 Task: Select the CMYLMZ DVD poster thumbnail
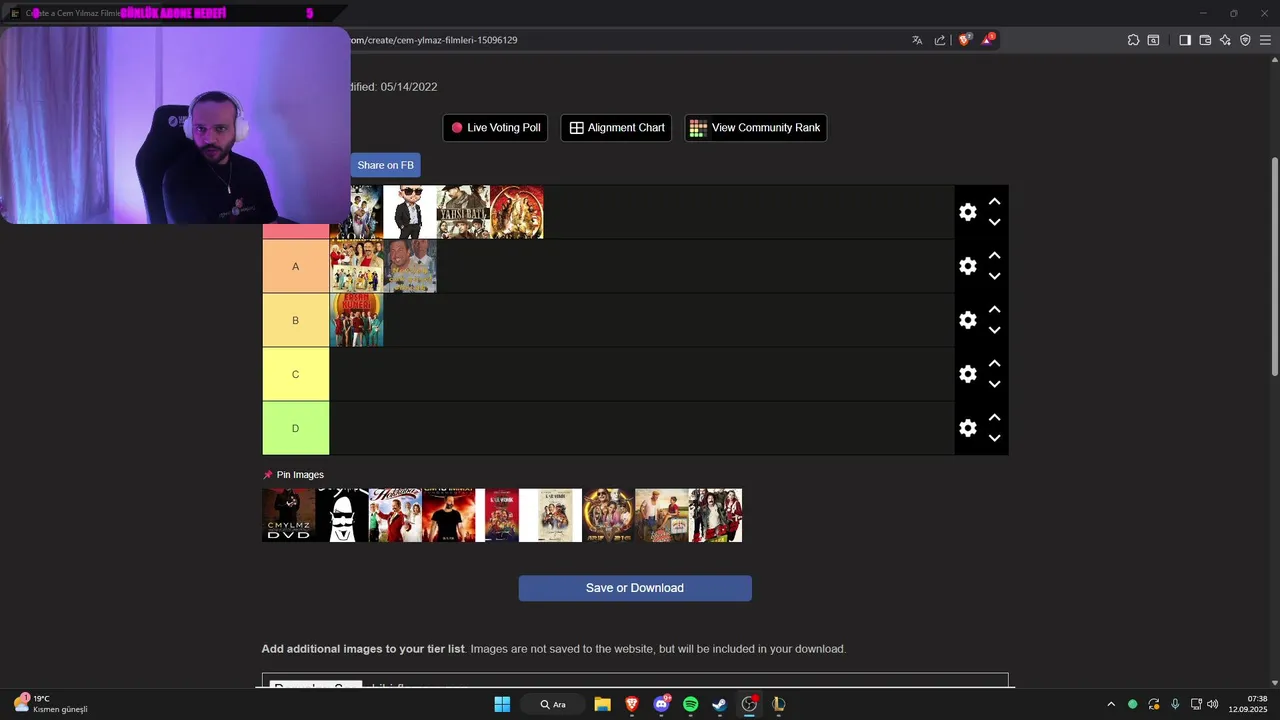click(x=288, y=515)
